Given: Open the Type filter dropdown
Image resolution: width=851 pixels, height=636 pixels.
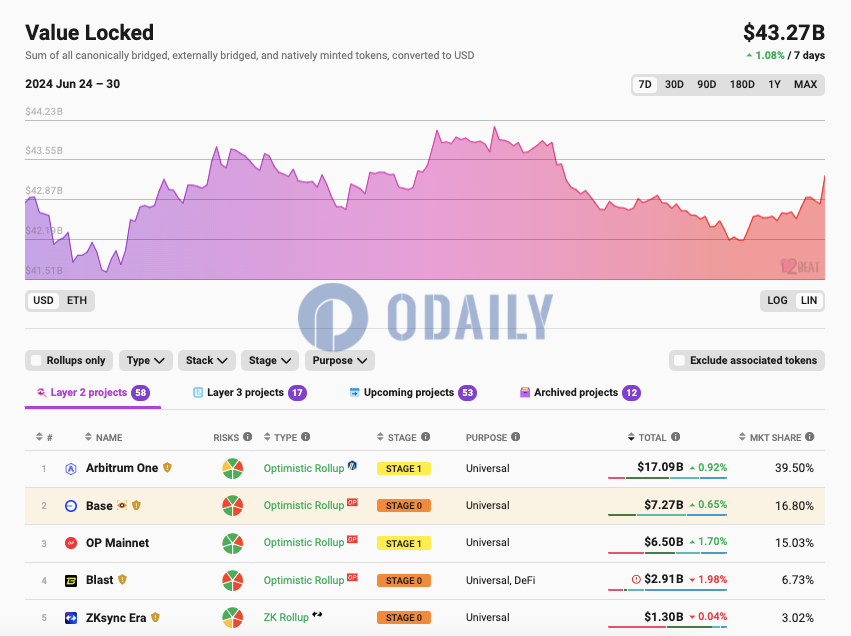Looking at the screenshot, I should click(145, 360).
